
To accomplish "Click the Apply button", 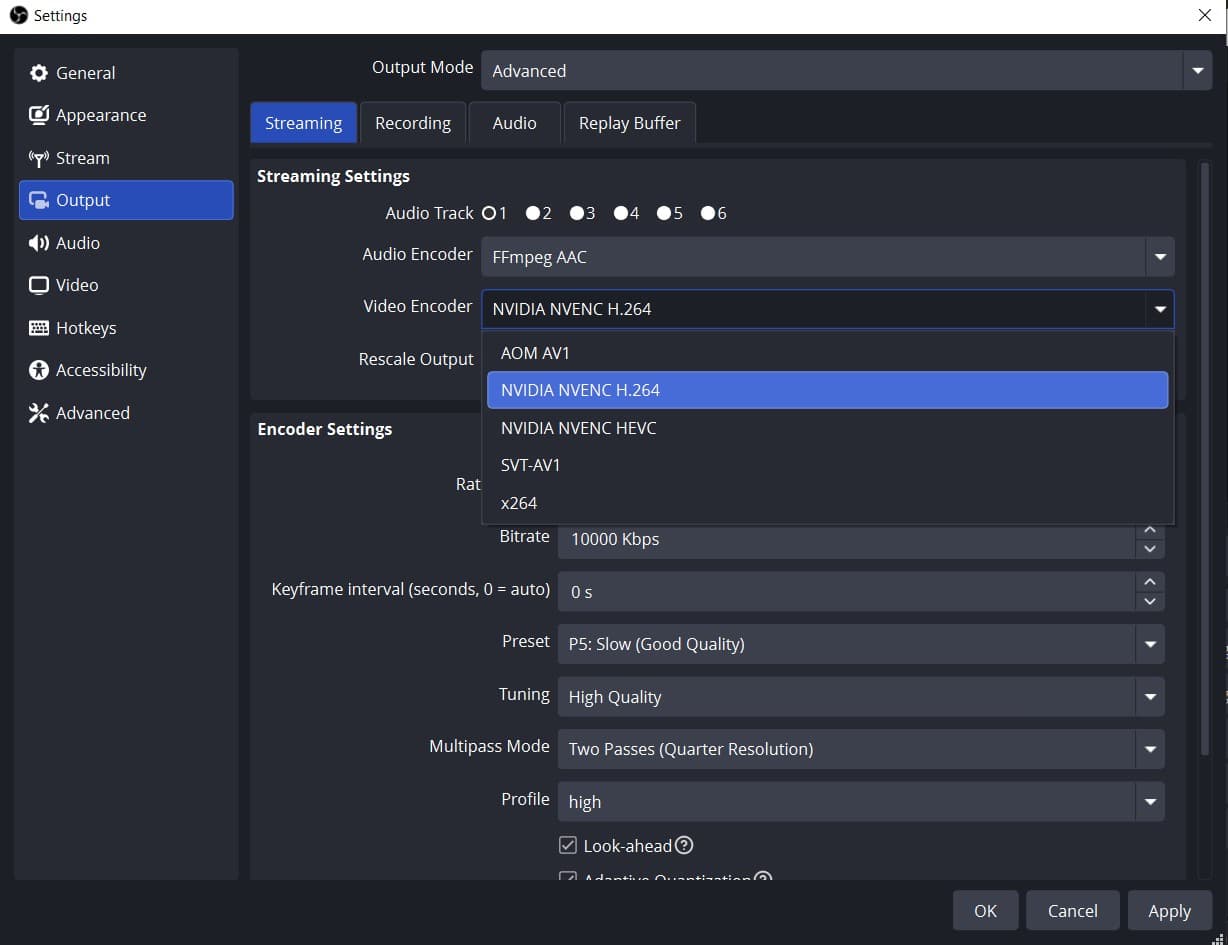I will click(1169, 910).
